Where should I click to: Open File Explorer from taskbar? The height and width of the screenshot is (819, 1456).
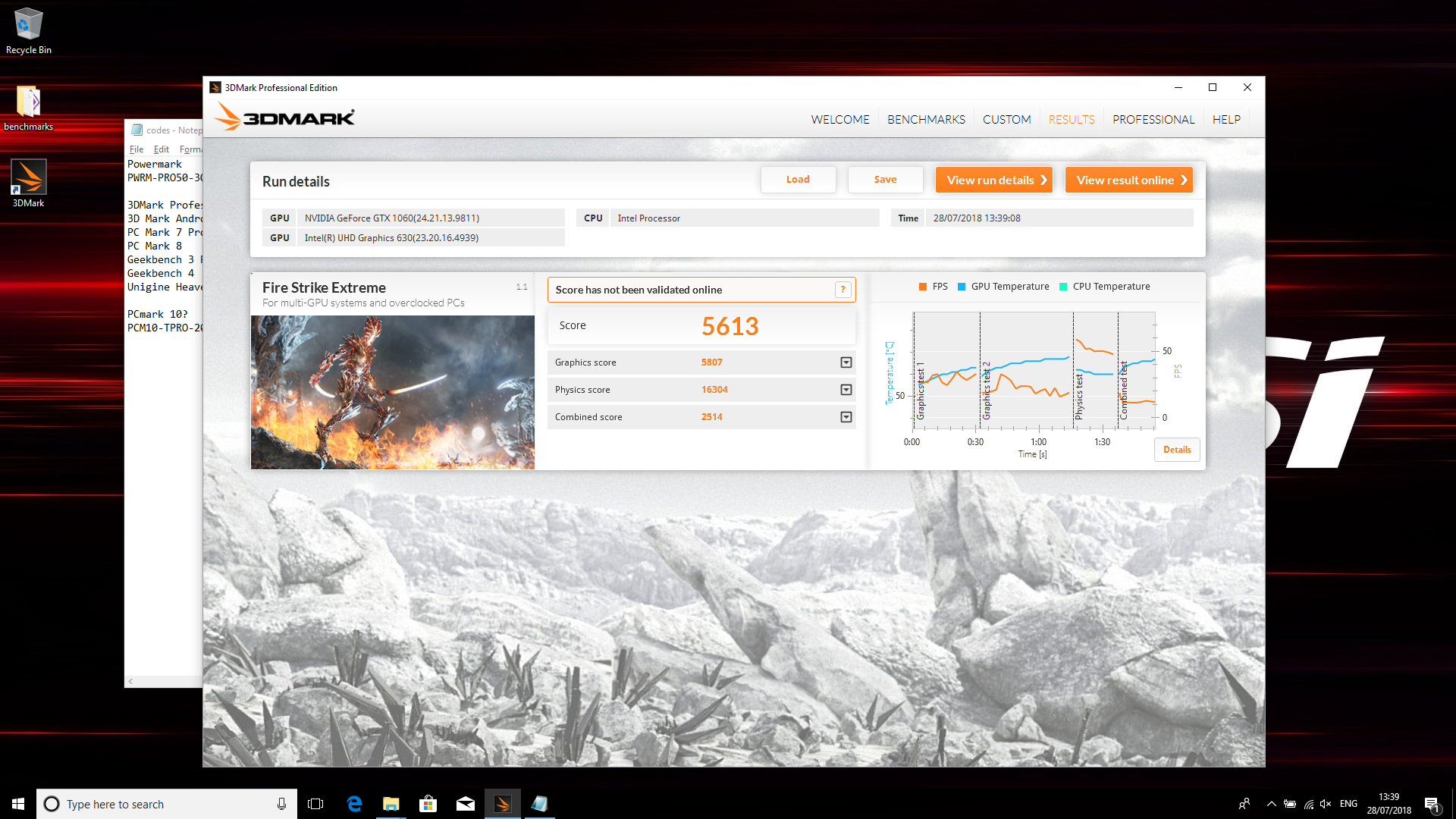coord(391,804)
